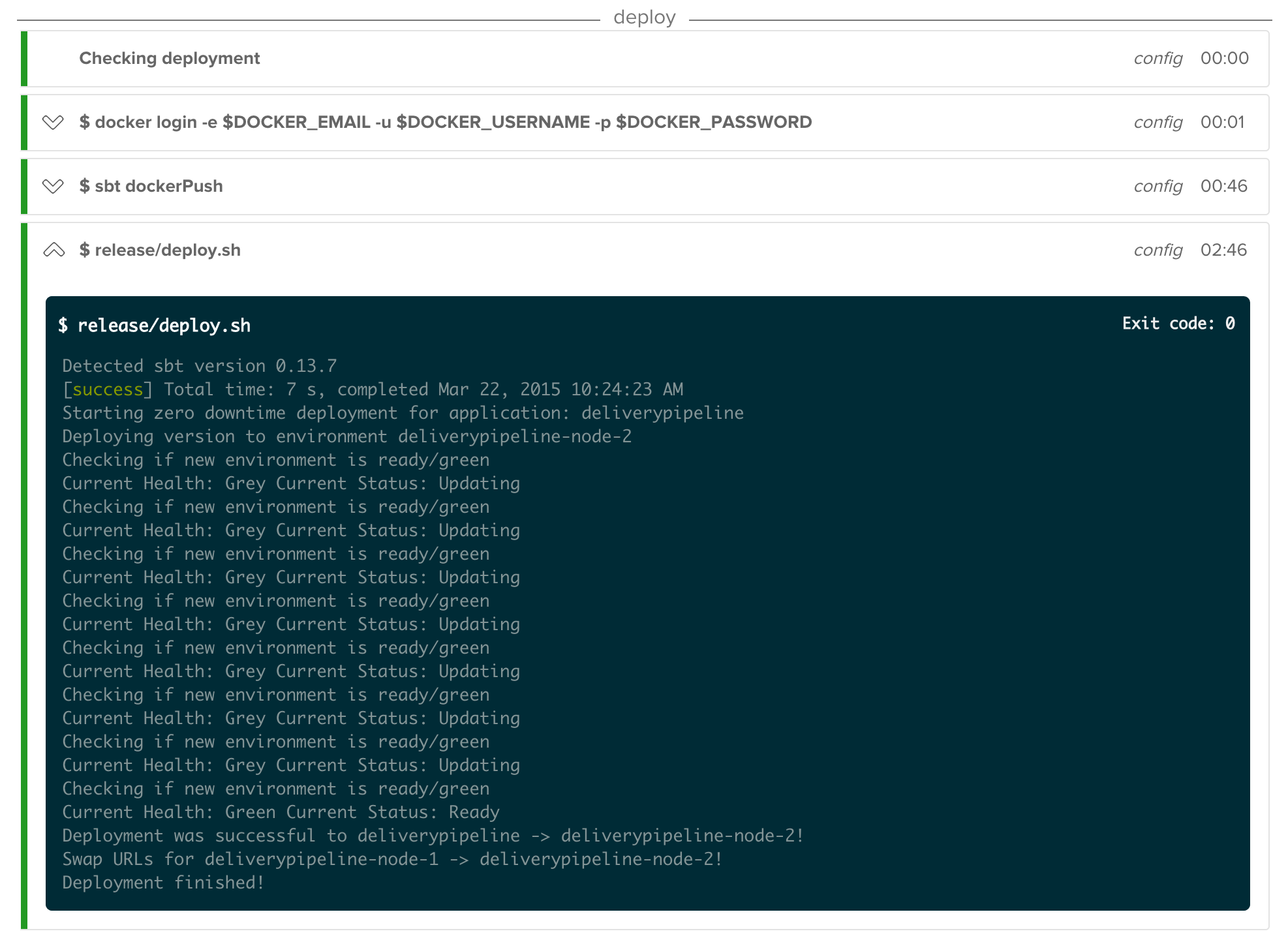Click config label on docker login row
Image resolution: width=1288 pixels, height=942 pixels.
1158,122
